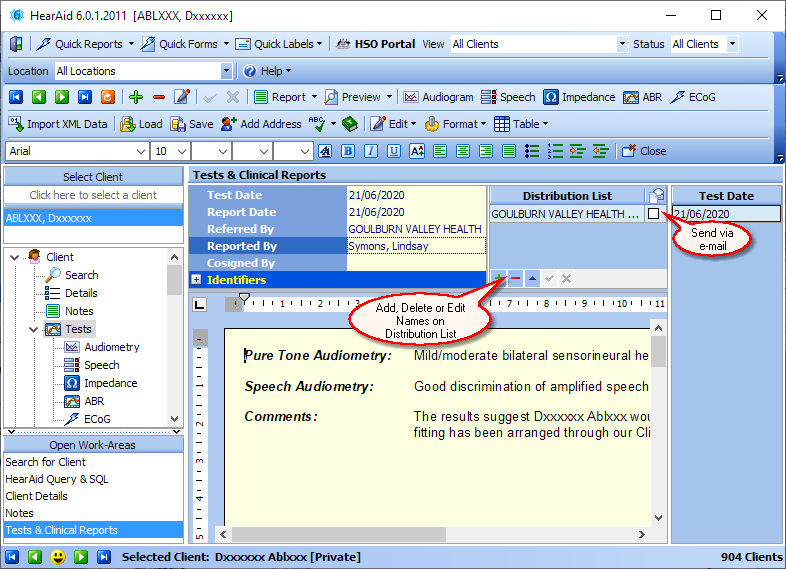Open ECoG from the toolbar
Screen dimensions: 786x569
coord(693,97)
